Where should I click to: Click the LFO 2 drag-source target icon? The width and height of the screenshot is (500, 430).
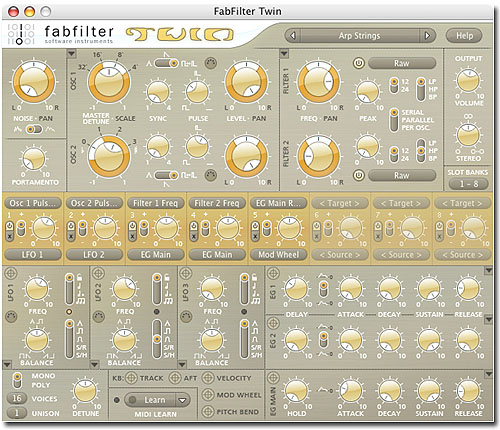(x=98, y=273)
